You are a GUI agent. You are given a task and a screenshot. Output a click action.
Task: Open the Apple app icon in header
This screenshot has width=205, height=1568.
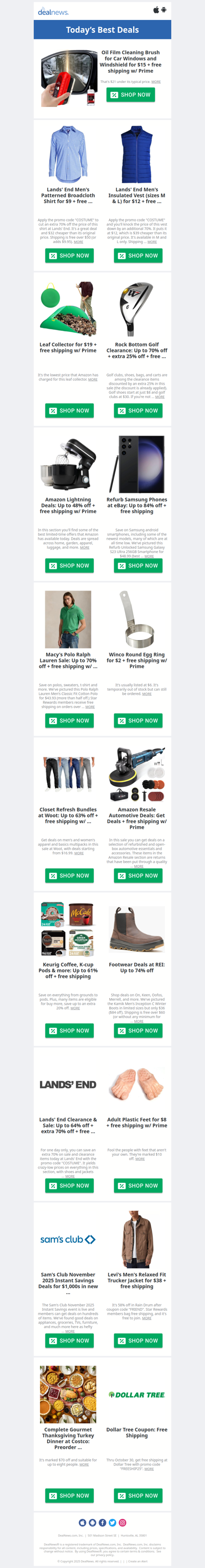pyautogui.click(x=156, y=10)
